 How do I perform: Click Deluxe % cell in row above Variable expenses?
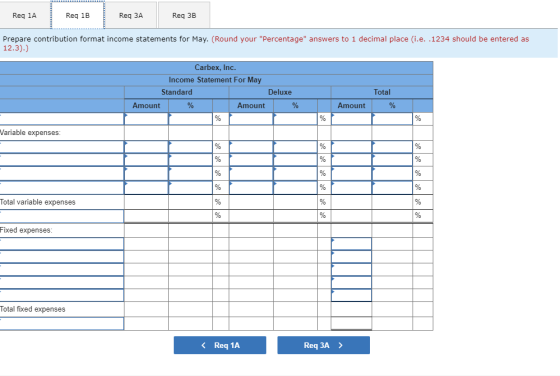pos(295,119)
